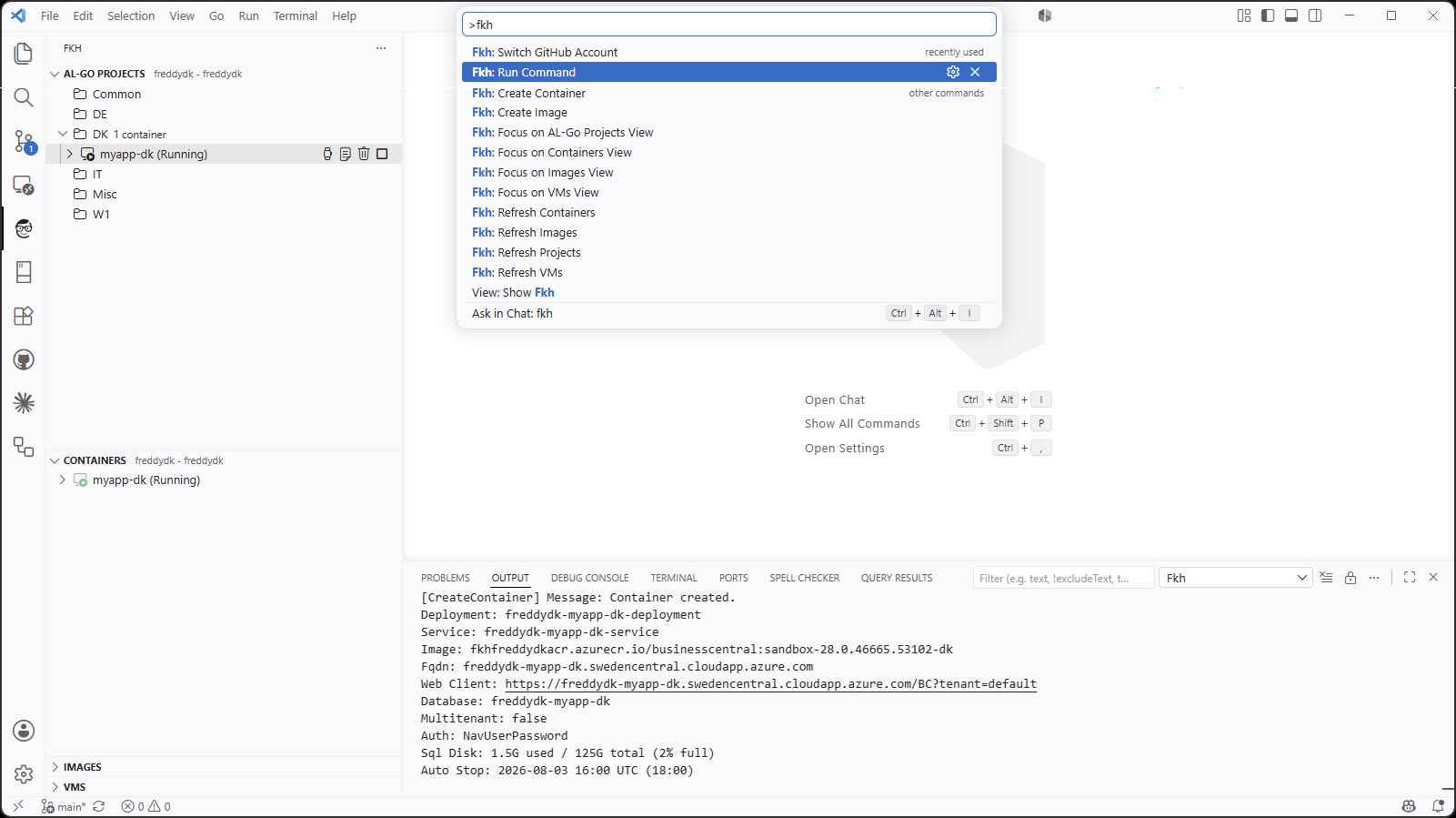This screenshot has width=1456, height=818.
Task: Click the output filter text field
Action: click(1064, 578)
